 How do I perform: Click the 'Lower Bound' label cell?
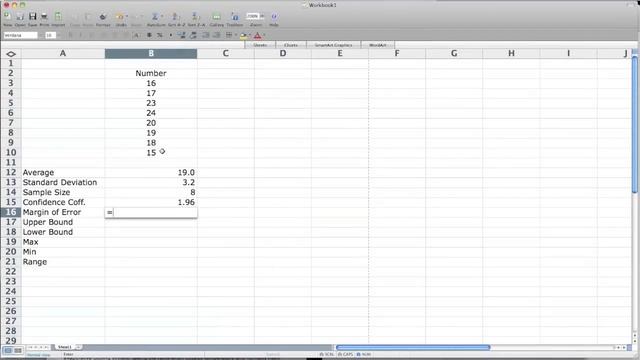click(63, 232)
